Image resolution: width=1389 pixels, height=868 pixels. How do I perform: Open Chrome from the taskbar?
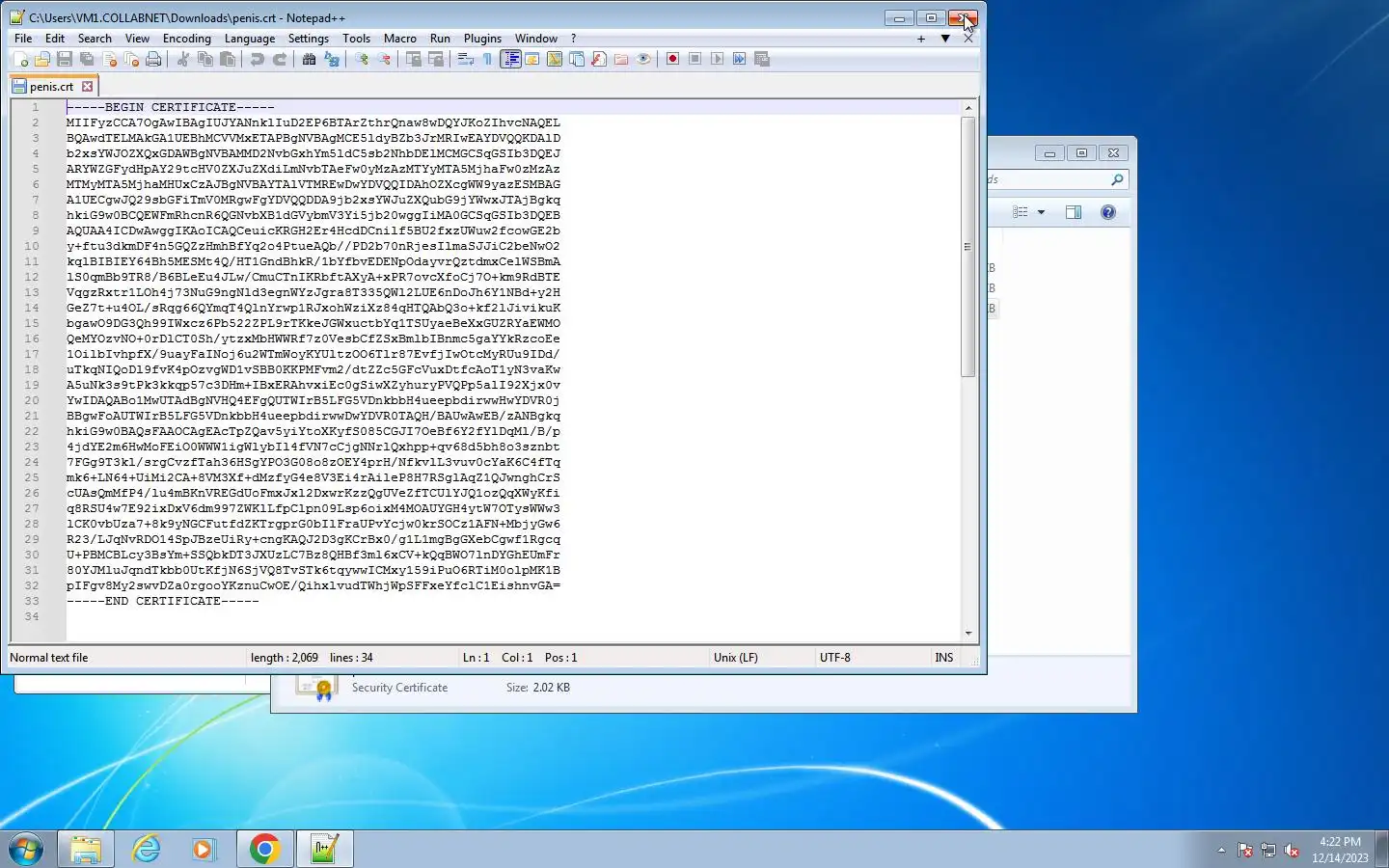point(264,849)
